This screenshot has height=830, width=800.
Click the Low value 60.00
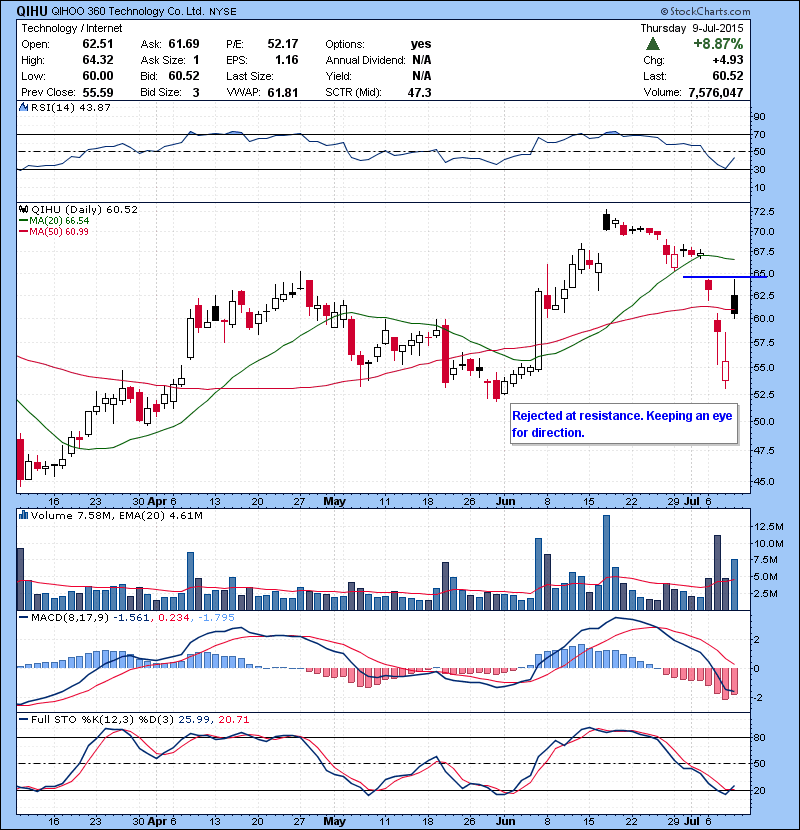click(x=97, y=76)
